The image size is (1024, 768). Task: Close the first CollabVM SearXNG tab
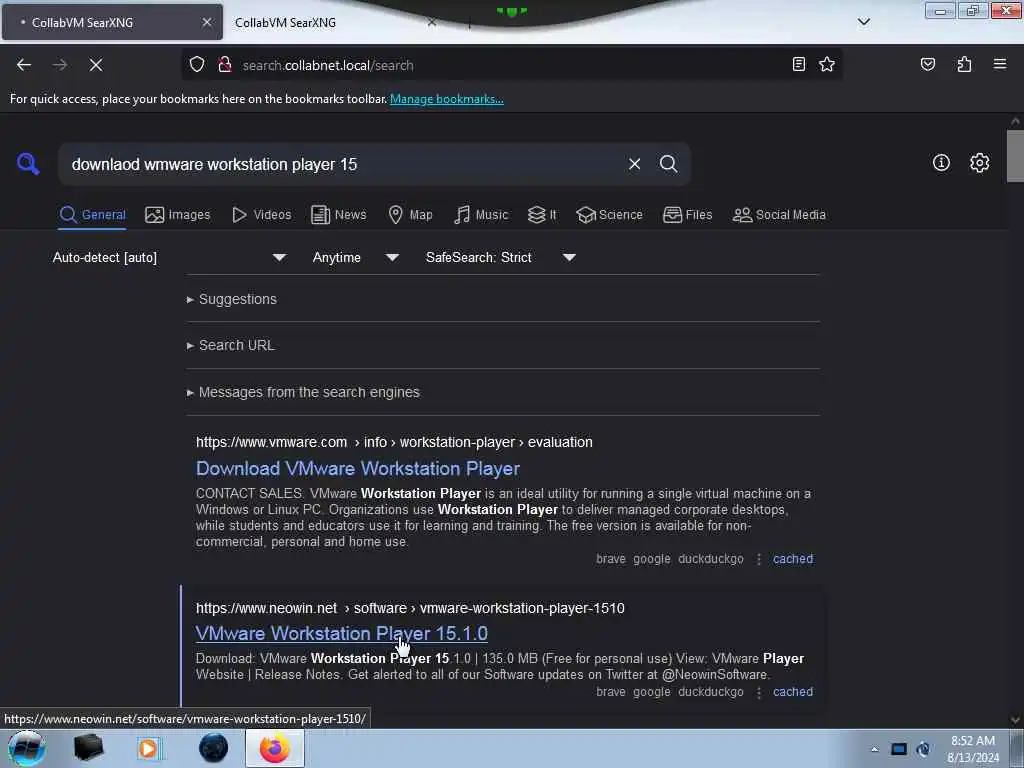(x=207, y=22)
